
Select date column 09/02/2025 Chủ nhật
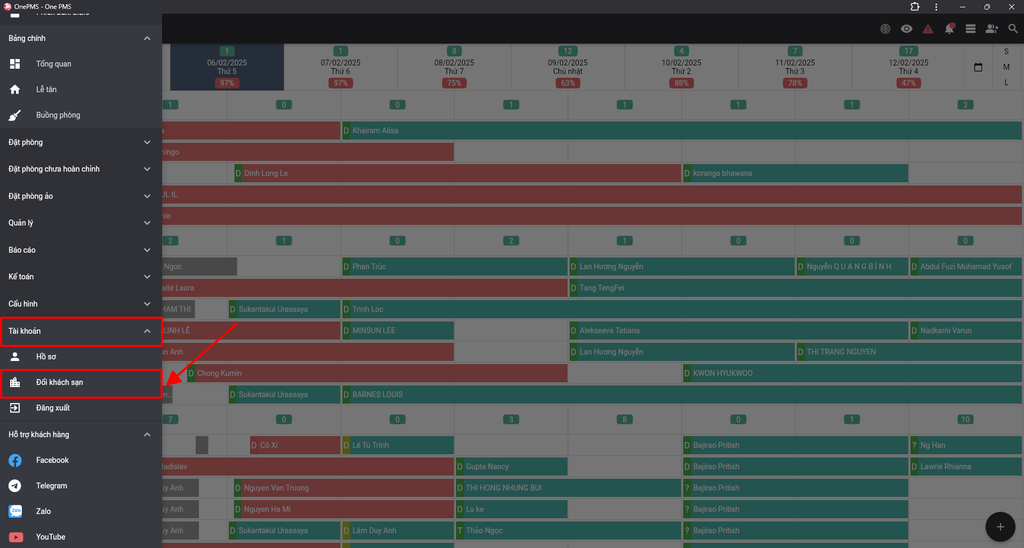pyautogui.click(x=568, y=67)
